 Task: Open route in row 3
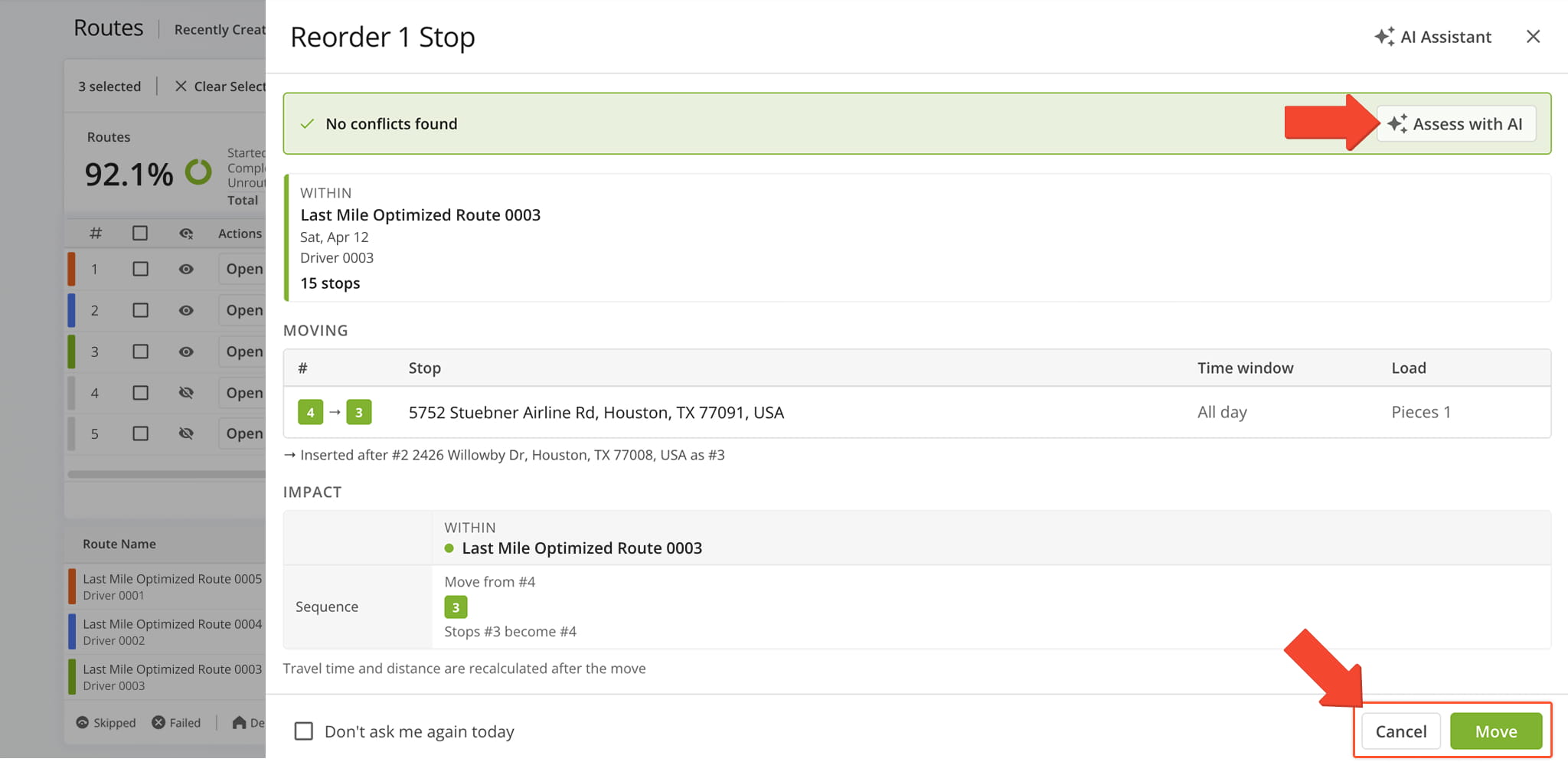(243, 352)
